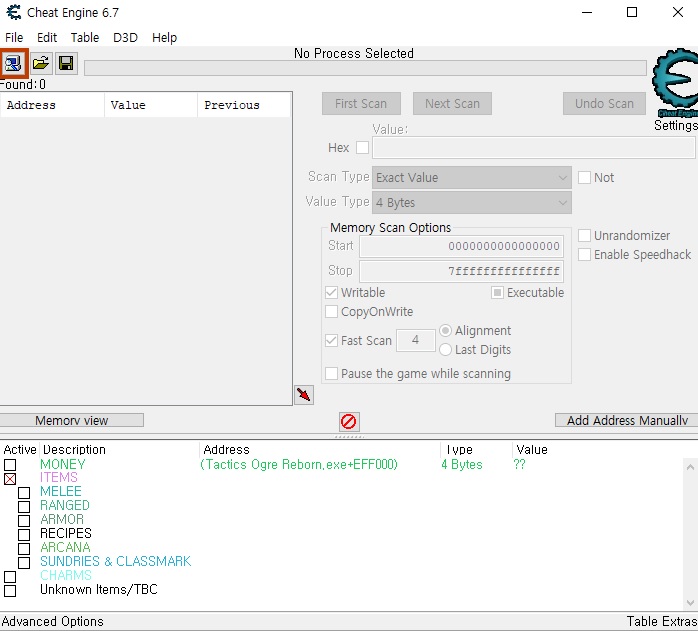Activate the RANGED entry checkbox
698x631 pixels.
click(x=24, y=507)
